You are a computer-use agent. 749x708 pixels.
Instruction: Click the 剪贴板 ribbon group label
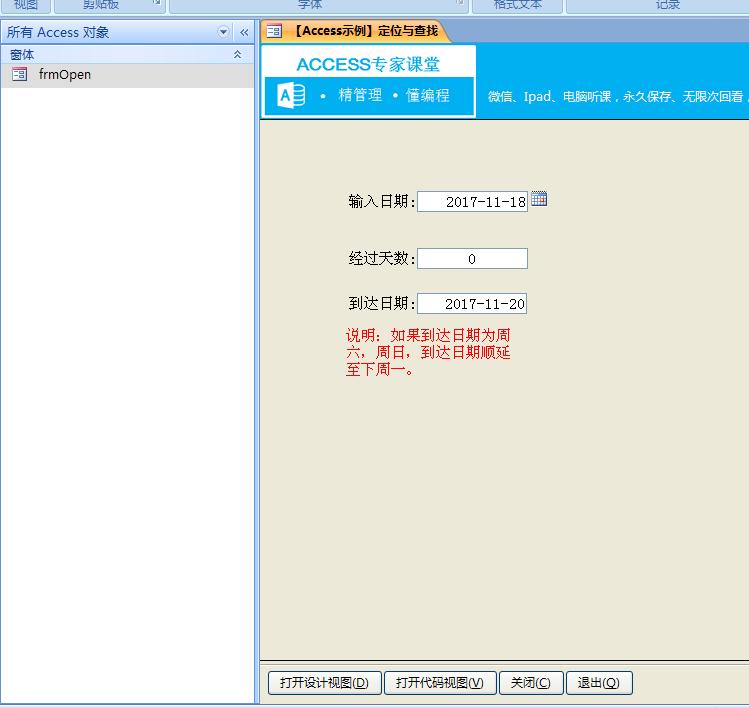click(x=100, y=4)
